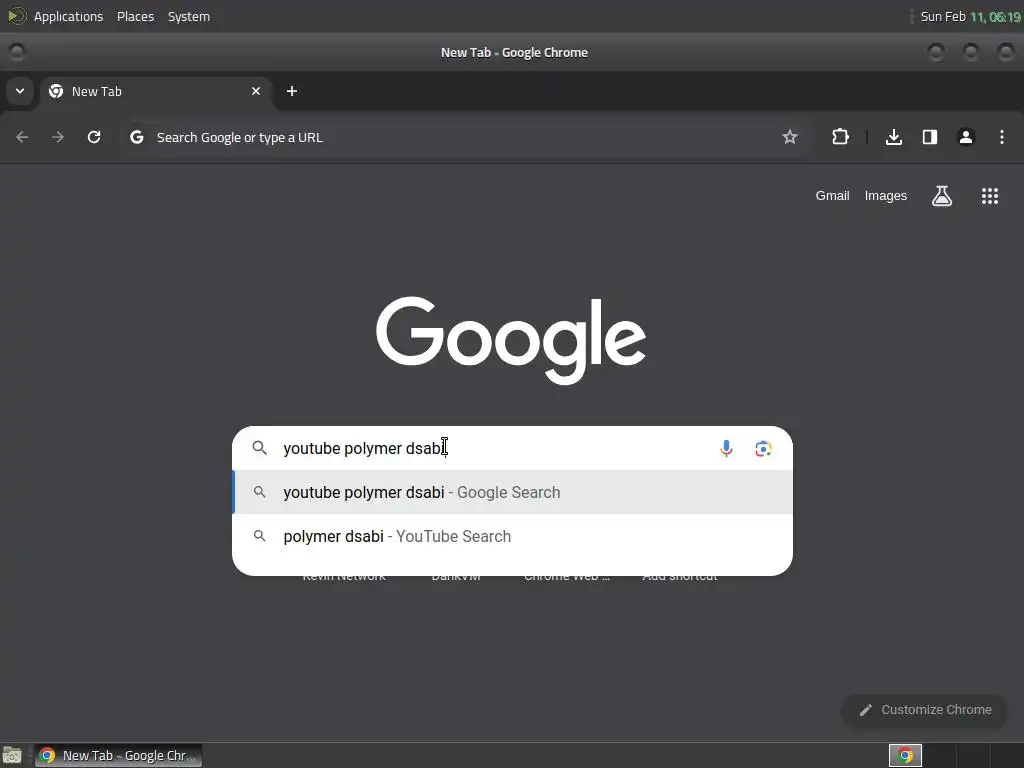Click show desktop icon in bottom panel
The height and width of the screenshot is (768, 1024).
coord(12,756)
